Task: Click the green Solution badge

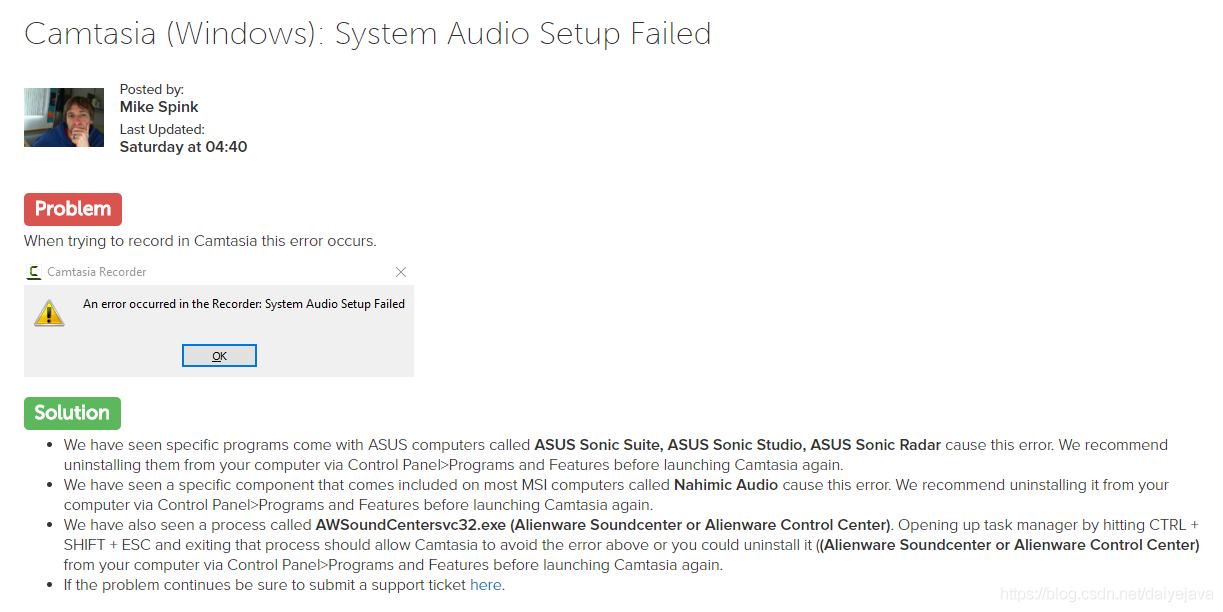Action: tap(72, 413)
